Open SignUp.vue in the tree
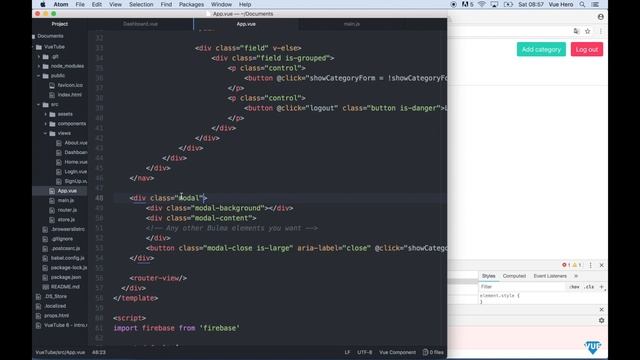The height and width of the screenshot is (360, 640). 76,181
